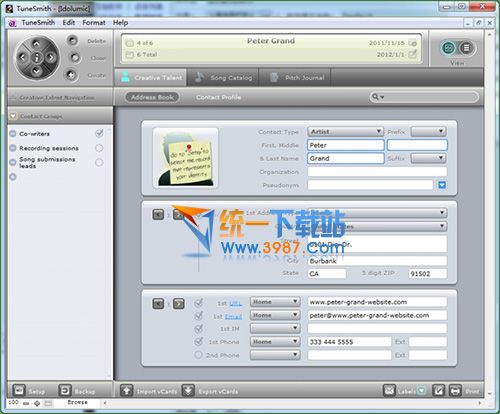Click the contact photo sticky note thumbnail
Screen dimensions: 500x414
tap(185, 158)
